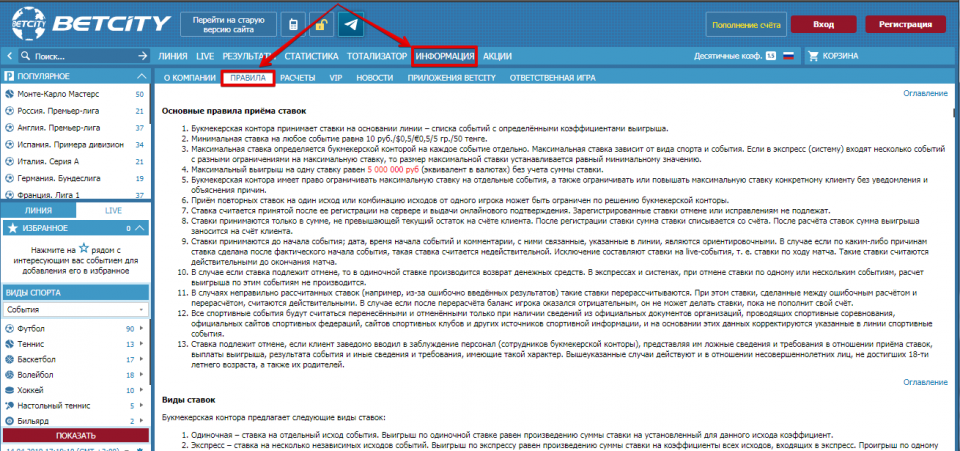This screenshot has height=451, width=960.
Task: Click the star icon next to Избранное
Action: [11, 229]
